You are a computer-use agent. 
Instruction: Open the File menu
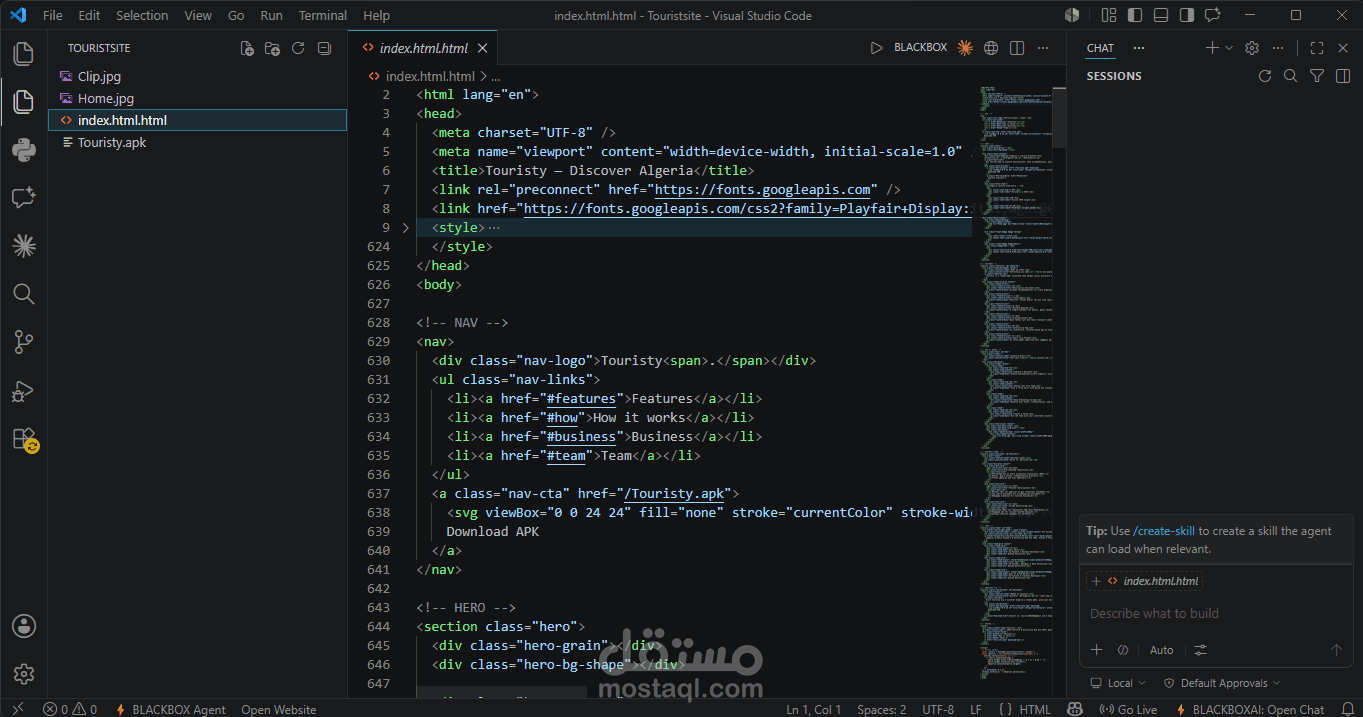pos(52,15)
